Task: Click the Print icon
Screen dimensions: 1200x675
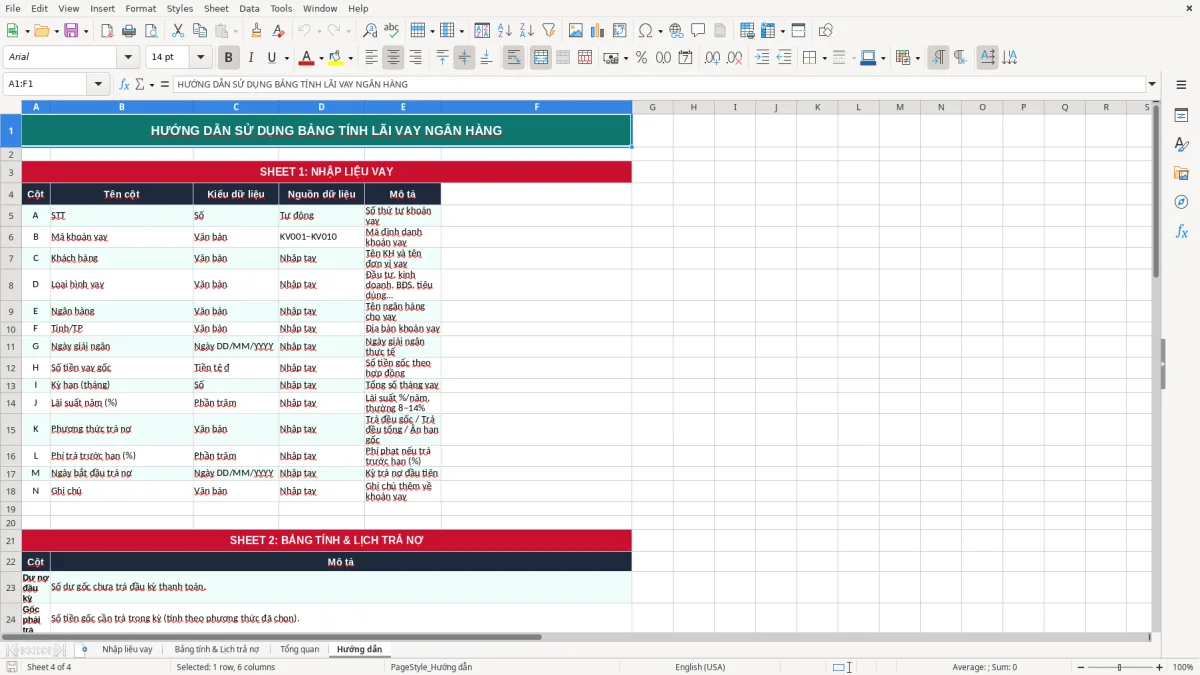Action: point(128,31)
